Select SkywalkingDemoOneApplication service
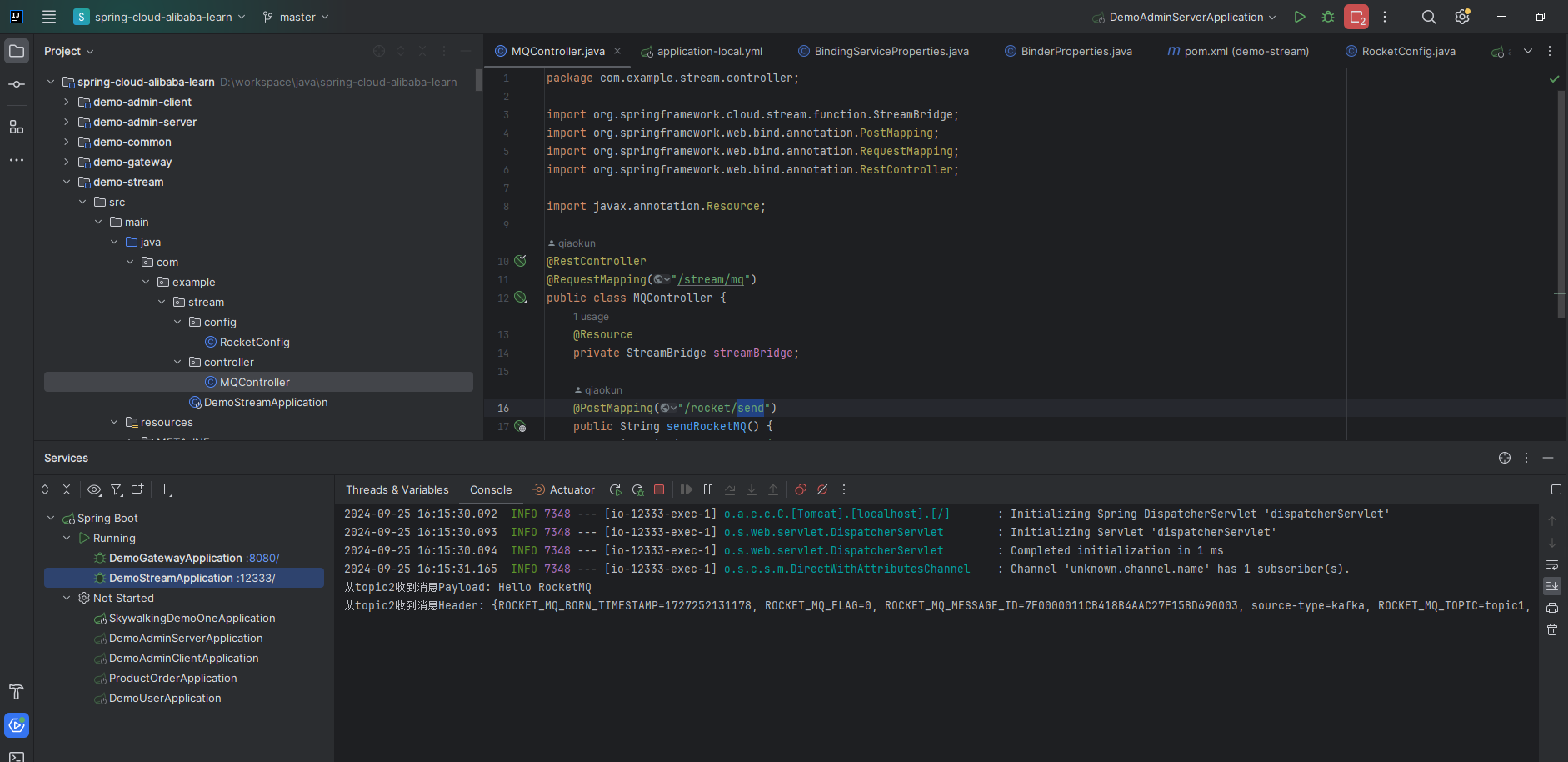 point(192,618)
